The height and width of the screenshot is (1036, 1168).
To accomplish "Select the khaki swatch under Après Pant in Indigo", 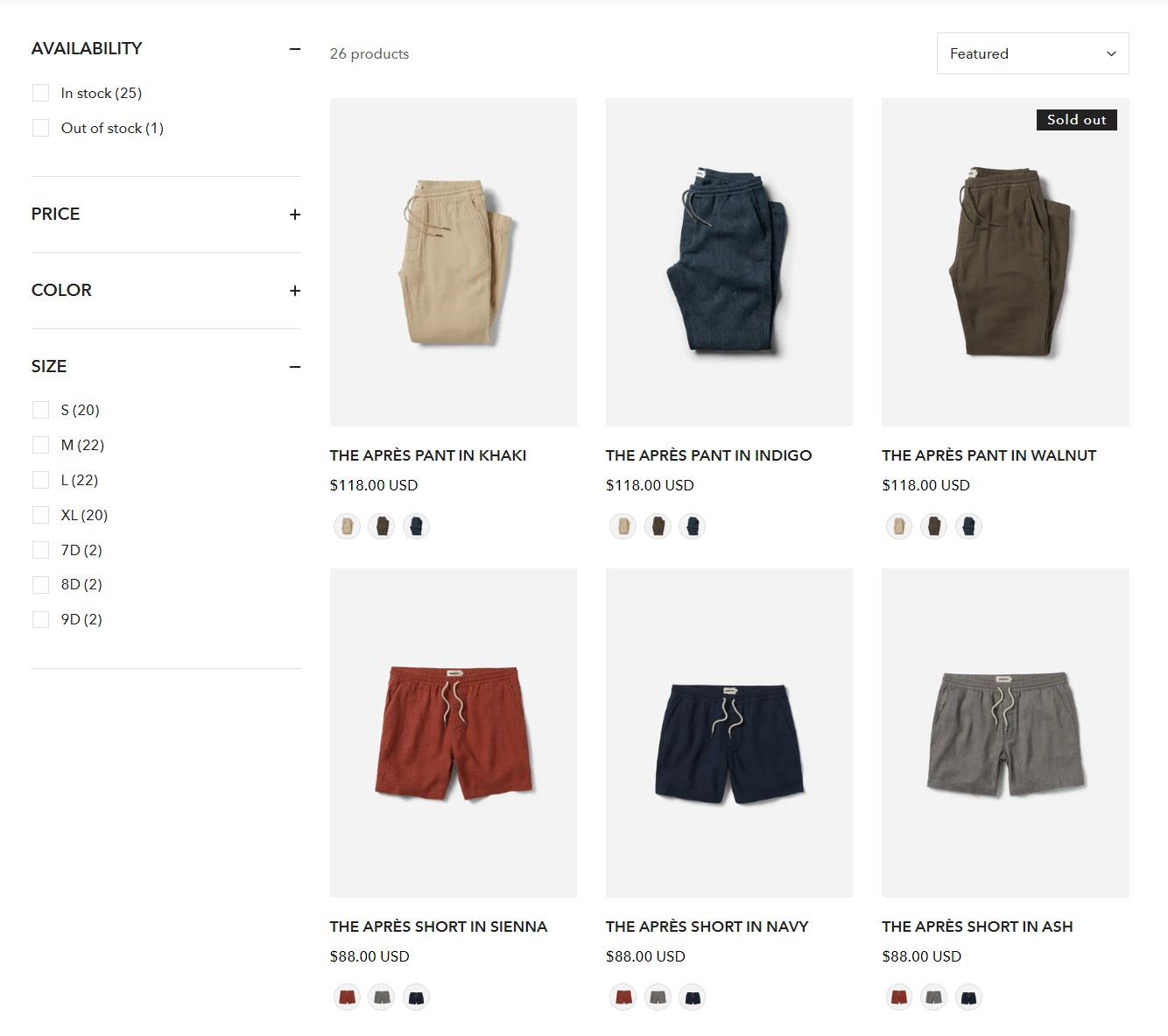I will (623, 525).
